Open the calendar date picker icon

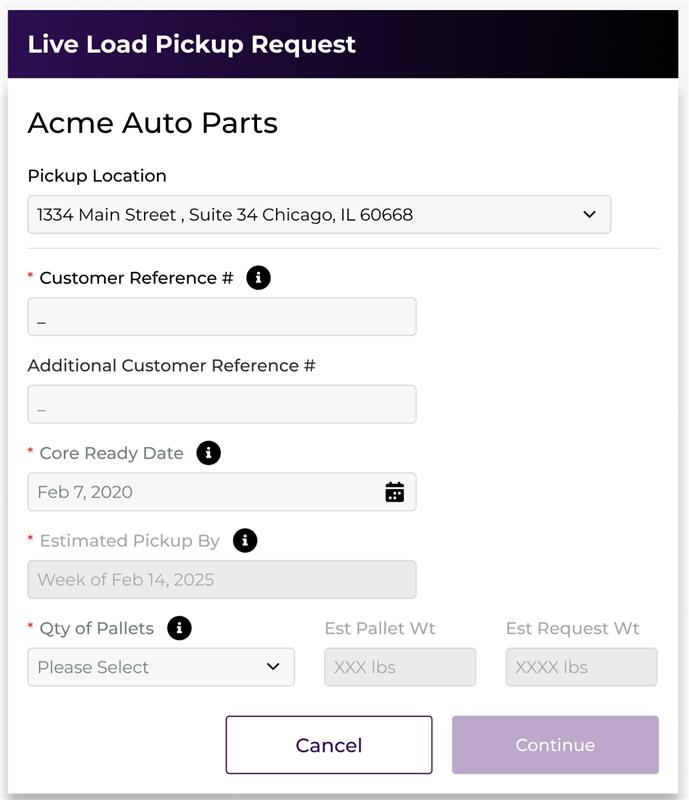tap(395, 492)
